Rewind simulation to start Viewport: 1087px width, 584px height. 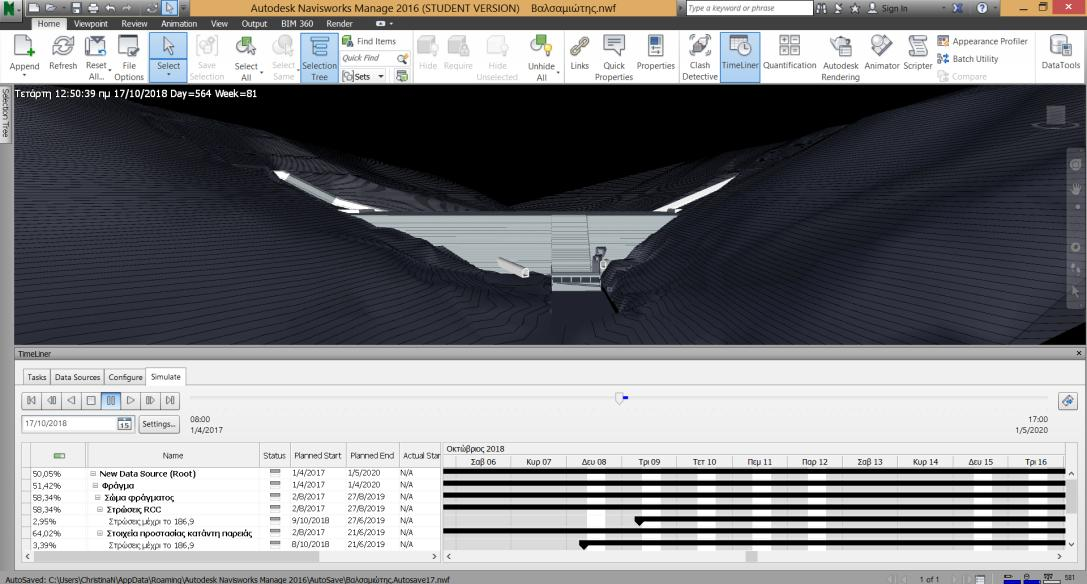(x=31, y=401)
